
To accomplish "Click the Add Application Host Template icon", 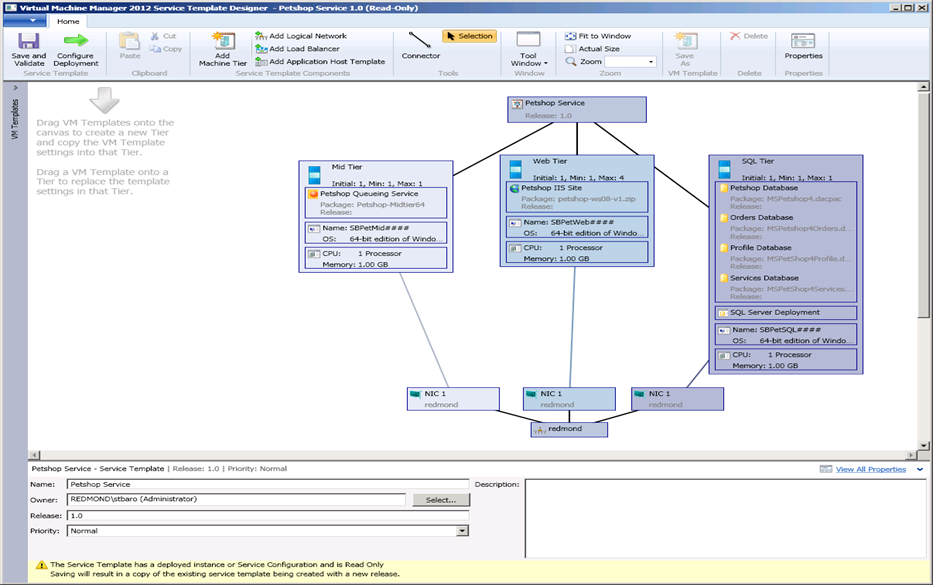I will 261,61.
